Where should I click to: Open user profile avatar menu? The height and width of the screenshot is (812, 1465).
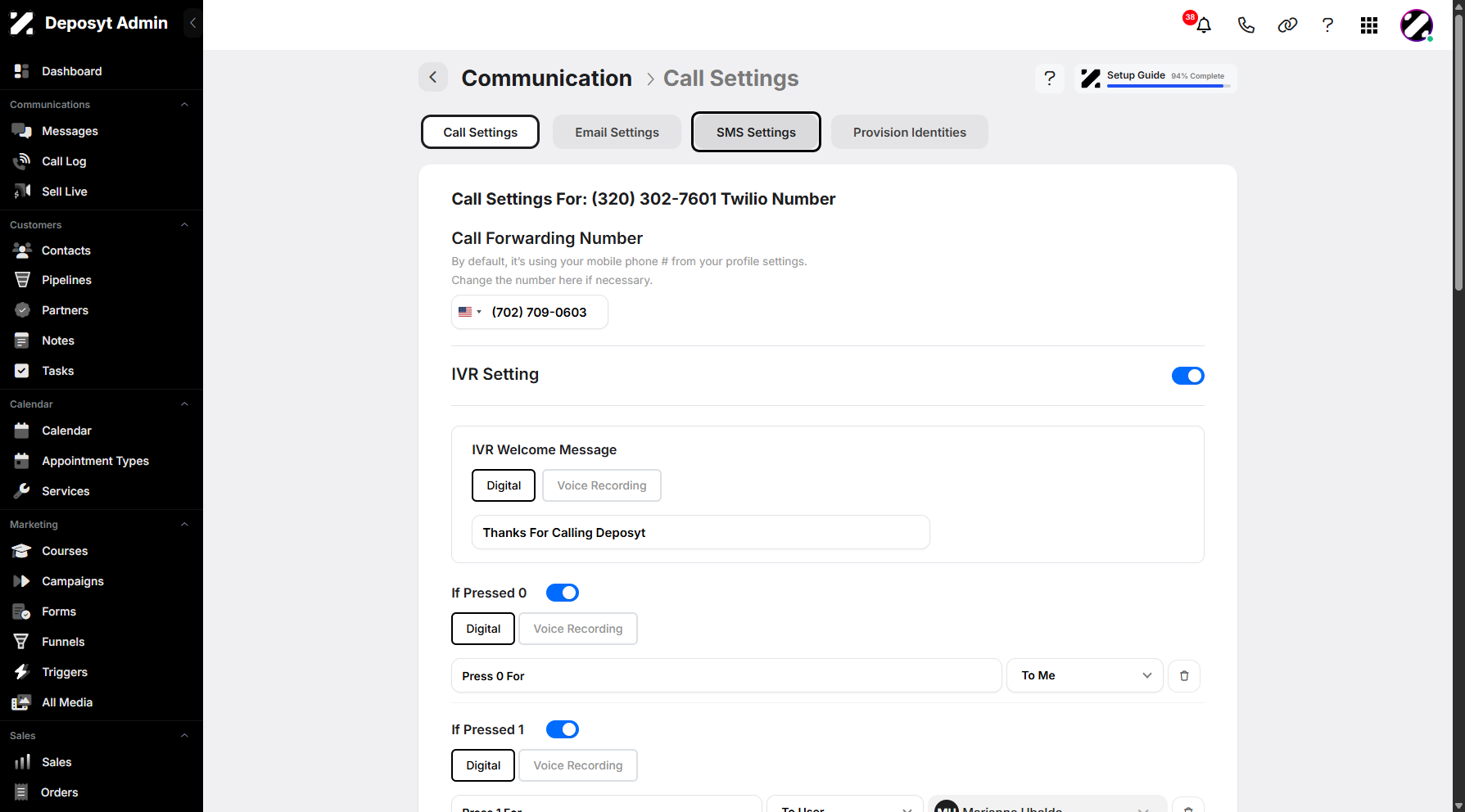[1417, 25]
